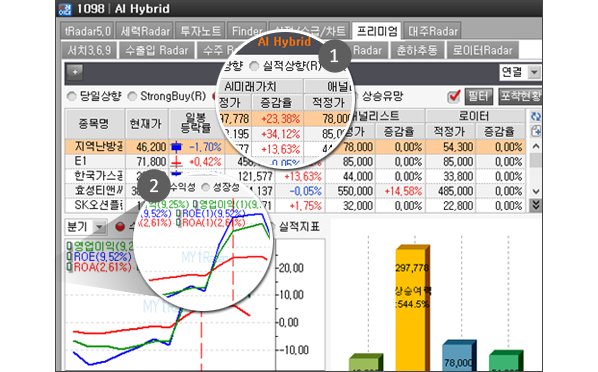Click the blue candlestick icon in the 지역난방 row

click(176, 147)
